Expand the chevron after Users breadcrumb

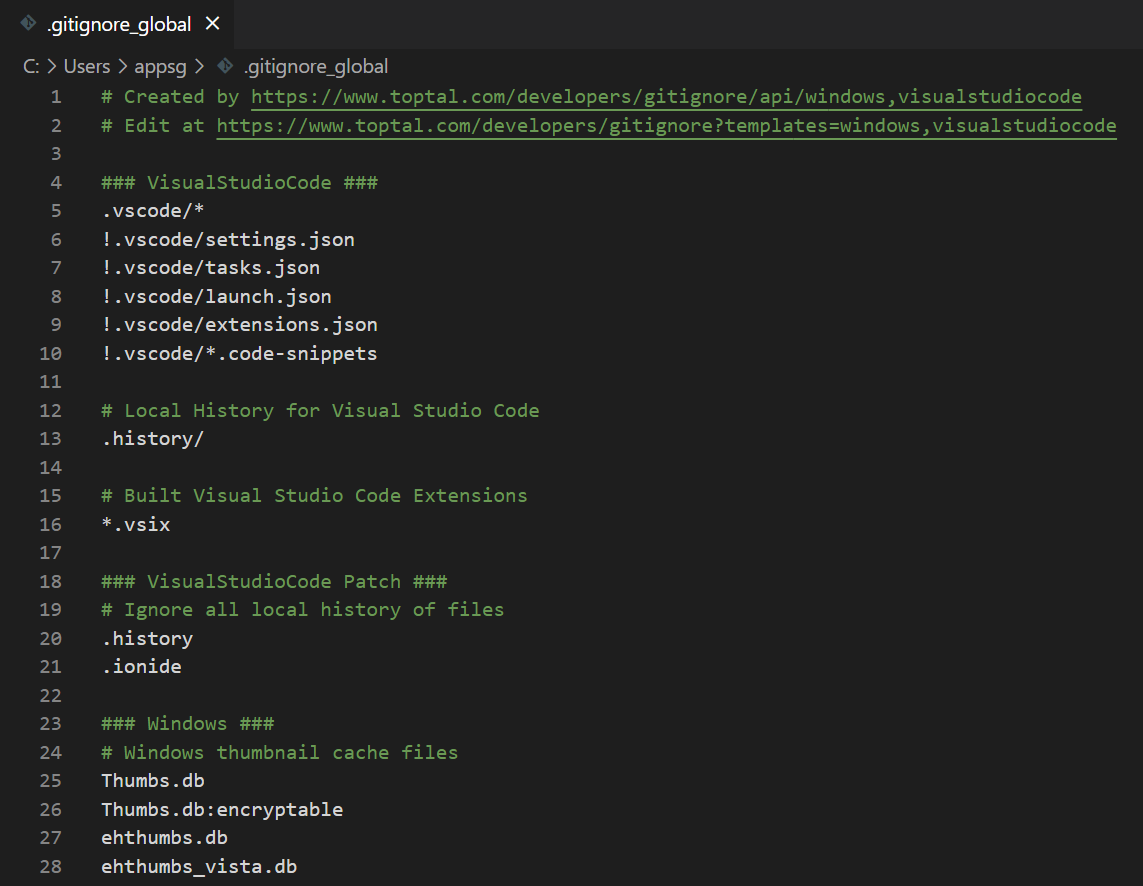[121, 66]
